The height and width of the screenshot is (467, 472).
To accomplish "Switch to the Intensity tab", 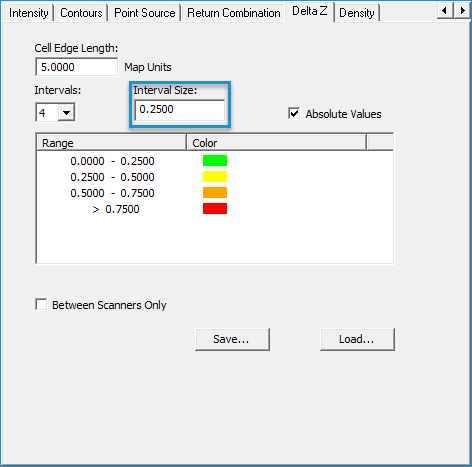I will point(28,13).
